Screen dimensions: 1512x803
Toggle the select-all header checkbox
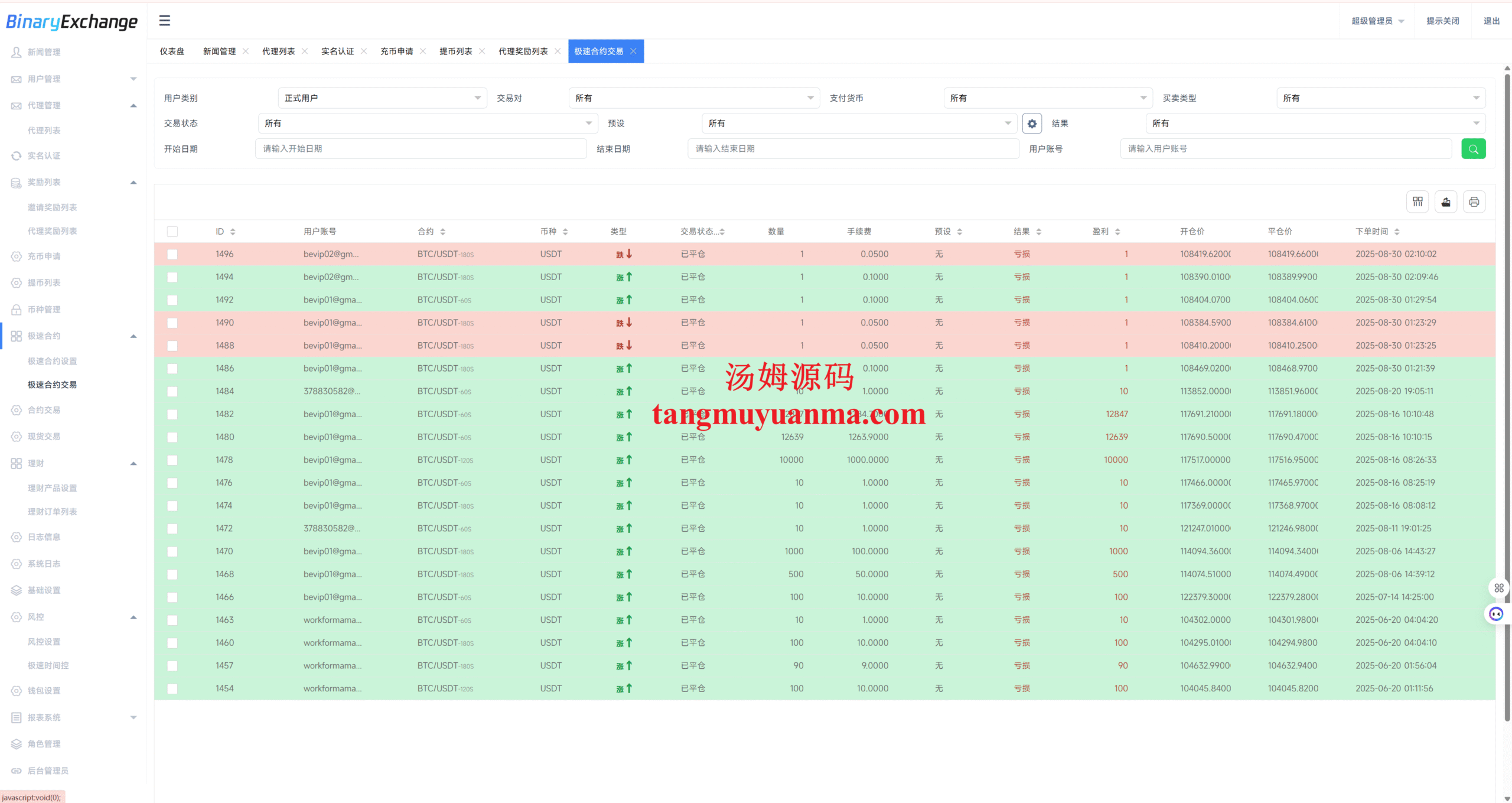click(172, 232)
